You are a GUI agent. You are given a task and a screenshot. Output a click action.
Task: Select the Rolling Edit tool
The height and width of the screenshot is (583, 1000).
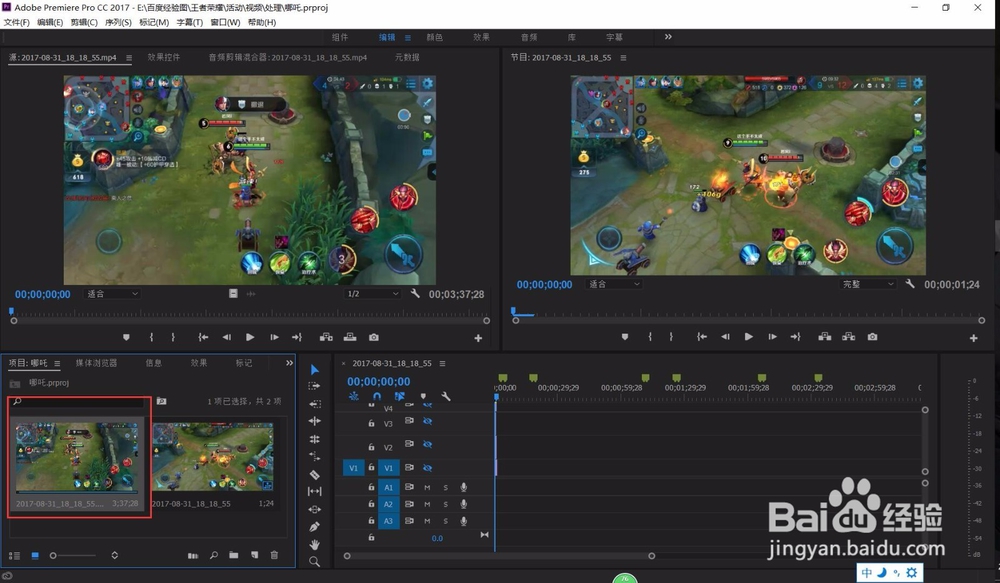pyautogui.click(x=314, y=421)
